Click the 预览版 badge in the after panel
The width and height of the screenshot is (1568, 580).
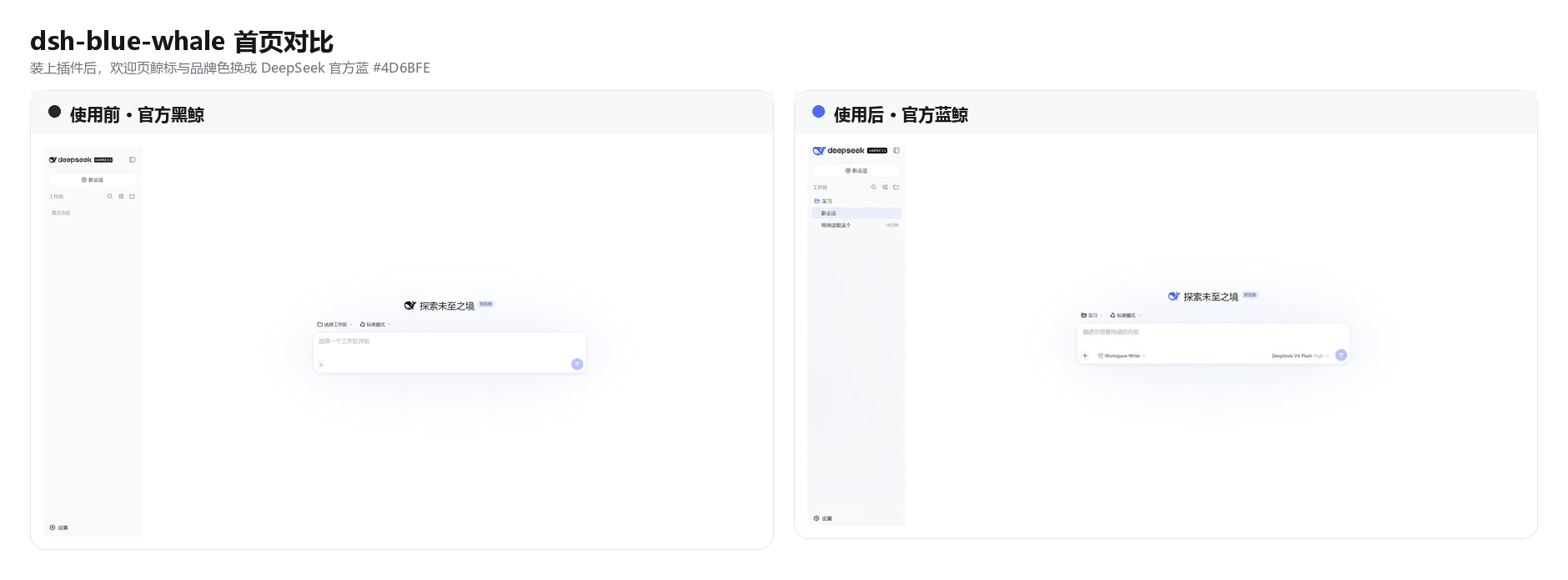pos(1250,295)
